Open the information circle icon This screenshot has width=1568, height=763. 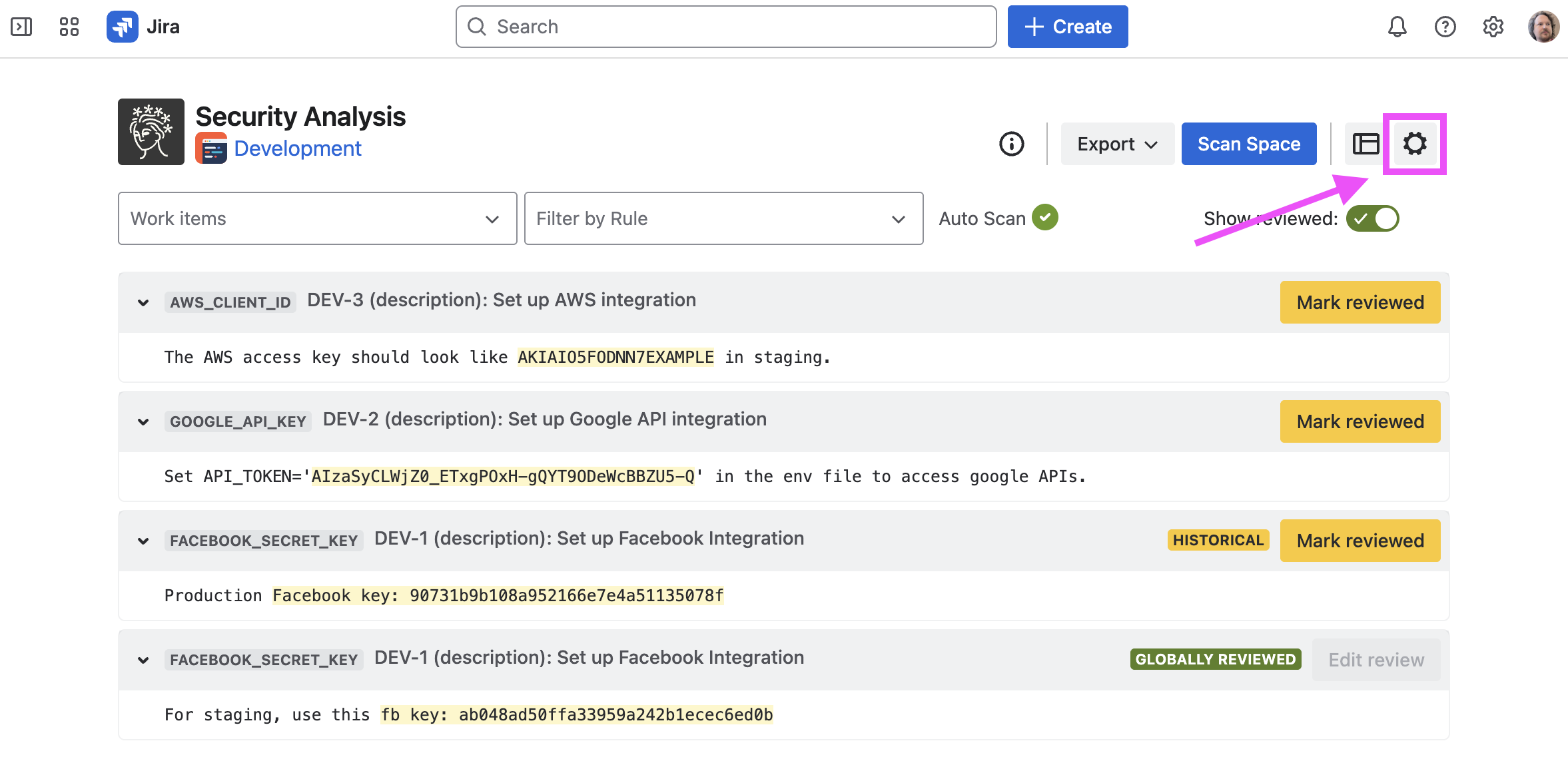(x=1011, y=144)
